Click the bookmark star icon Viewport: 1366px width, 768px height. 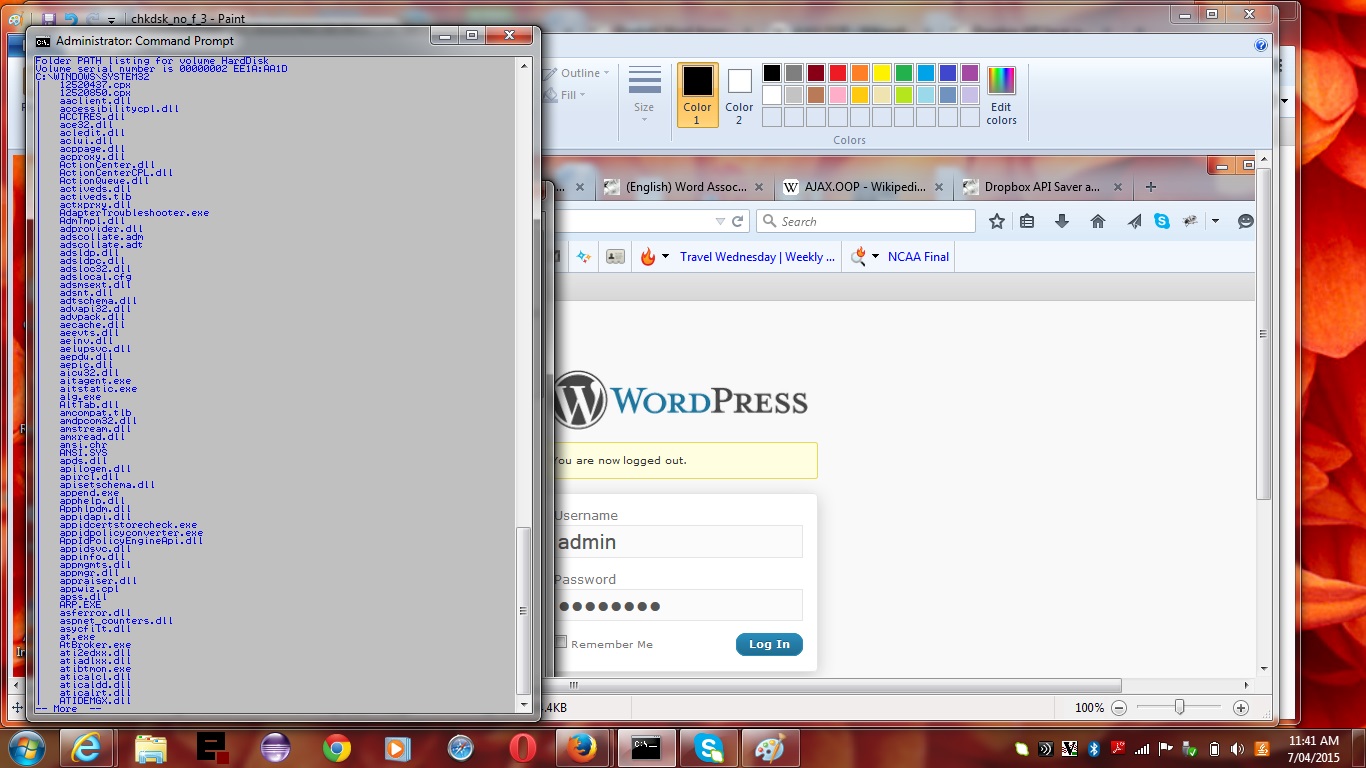tap(996, 221)
